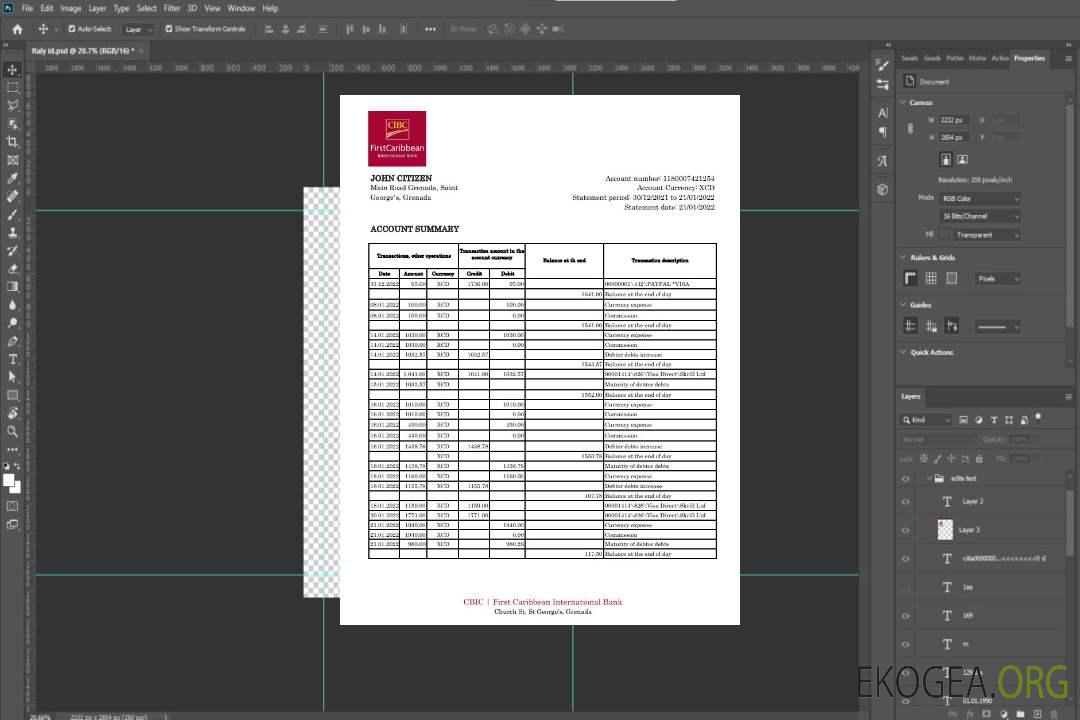Screen dimensions: 1080x720
Task: Collapse the Rulers & Grids section
Action: [903, 258]
